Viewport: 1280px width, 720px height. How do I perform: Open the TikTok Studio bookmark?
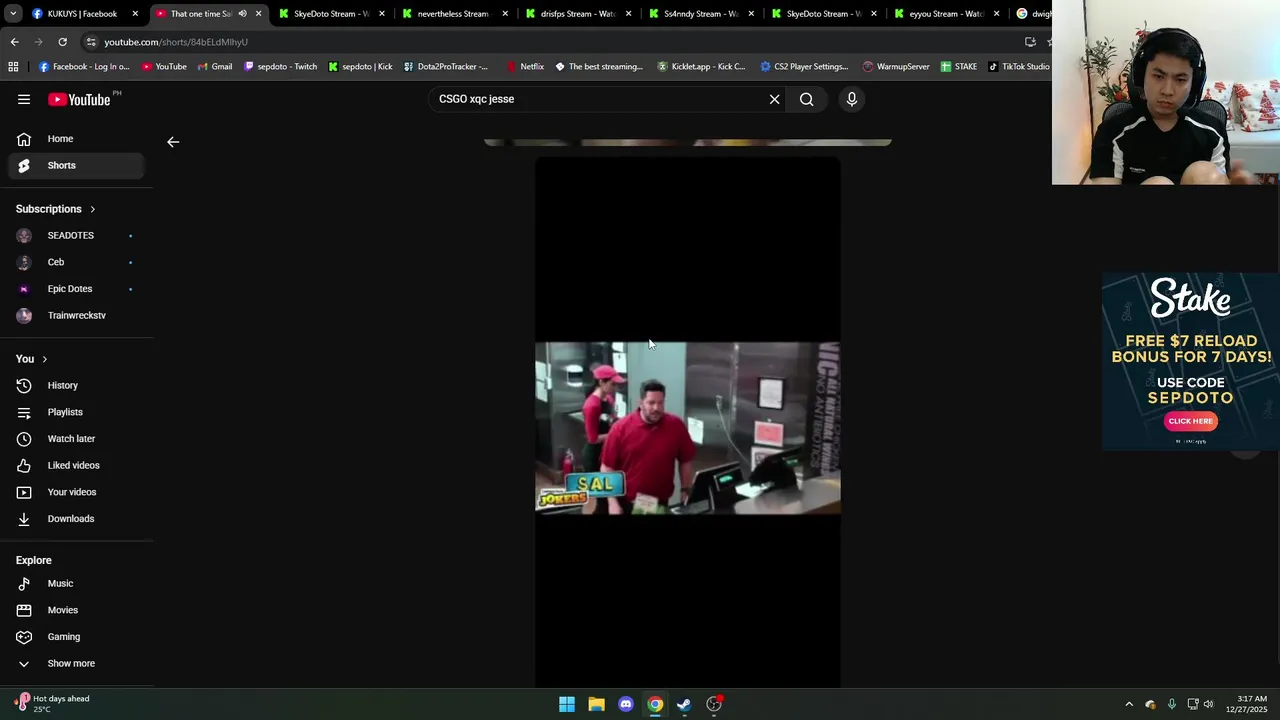tap(1018, 67)
